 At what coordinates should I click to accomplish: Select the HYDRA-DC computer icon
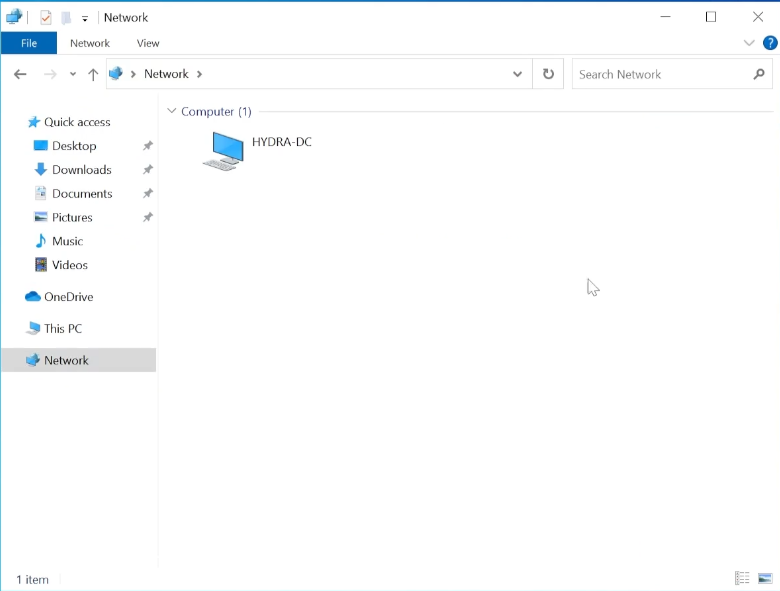[223, 150]
